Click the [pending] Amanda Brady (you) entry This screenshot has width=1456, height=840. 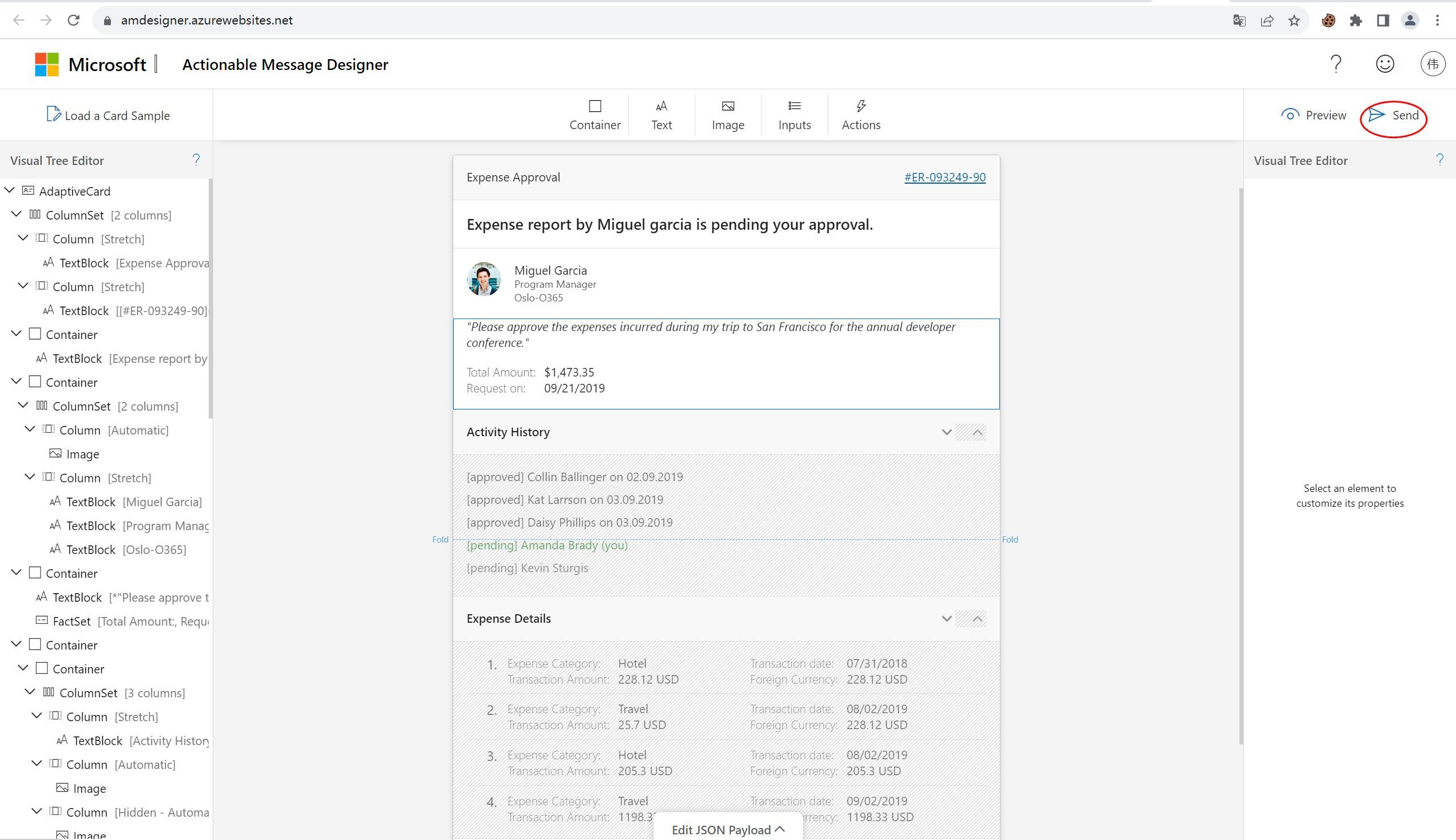(547, 545)
